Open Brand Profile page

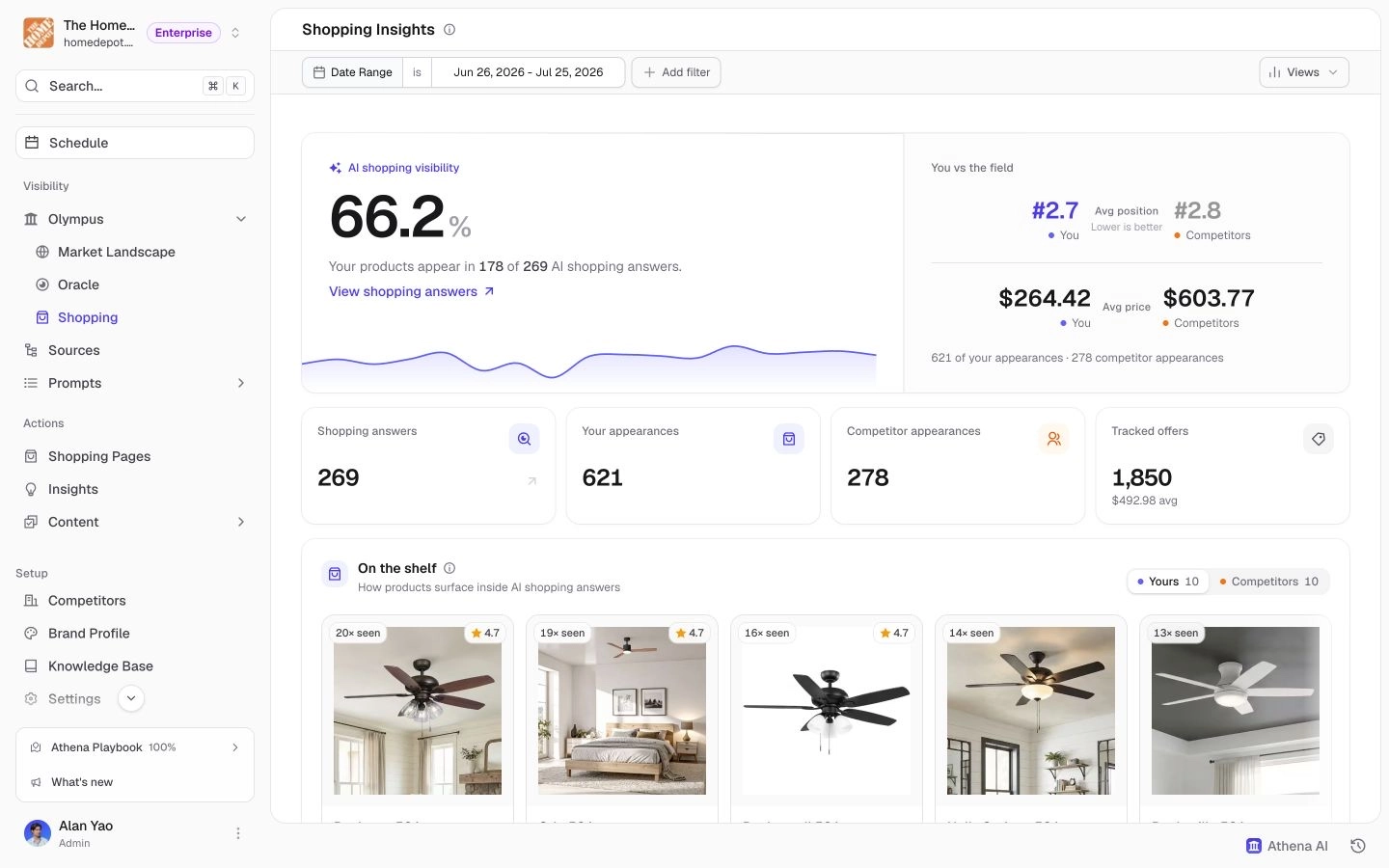pos(89,633)
